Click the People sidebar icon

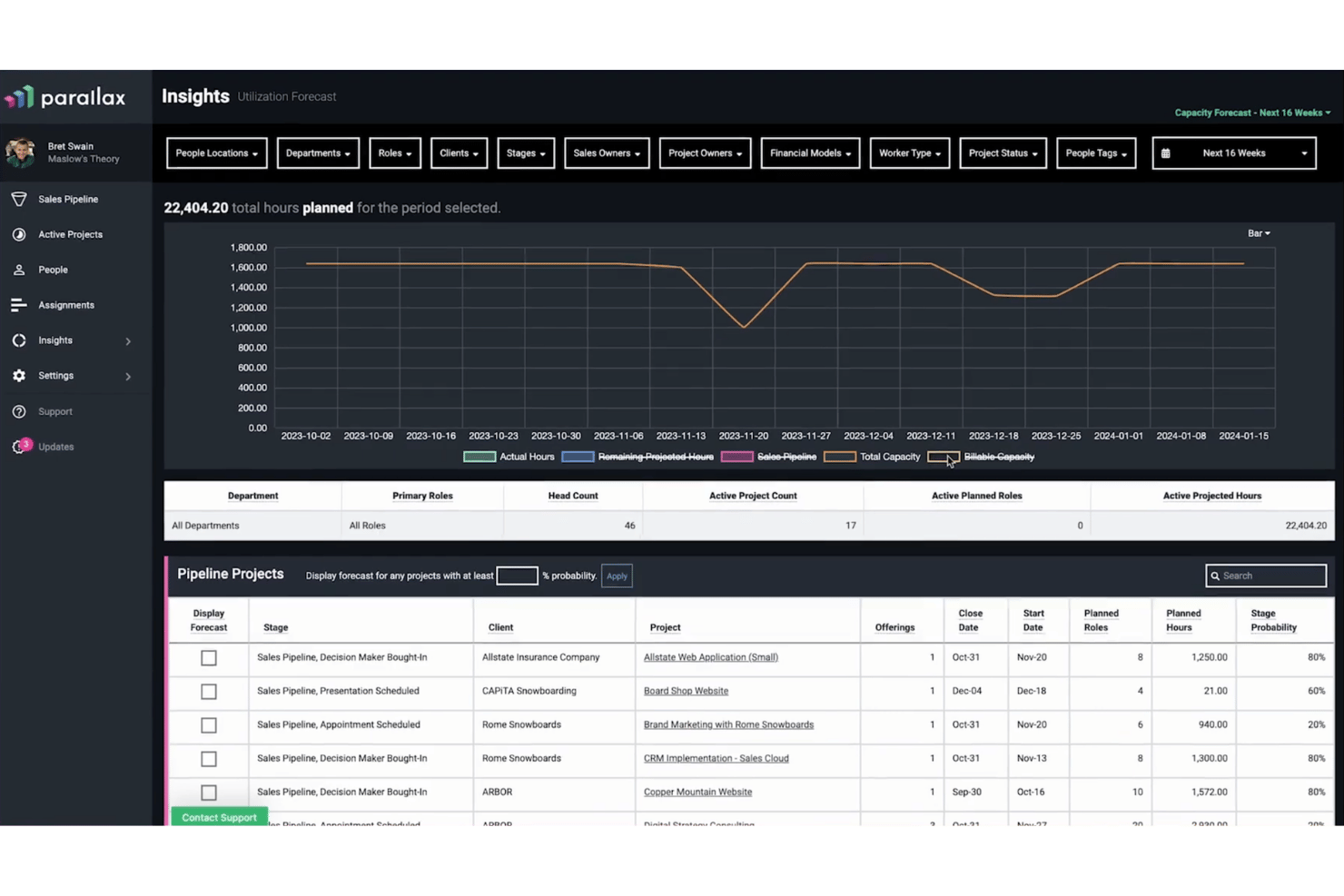click(19, 270)
